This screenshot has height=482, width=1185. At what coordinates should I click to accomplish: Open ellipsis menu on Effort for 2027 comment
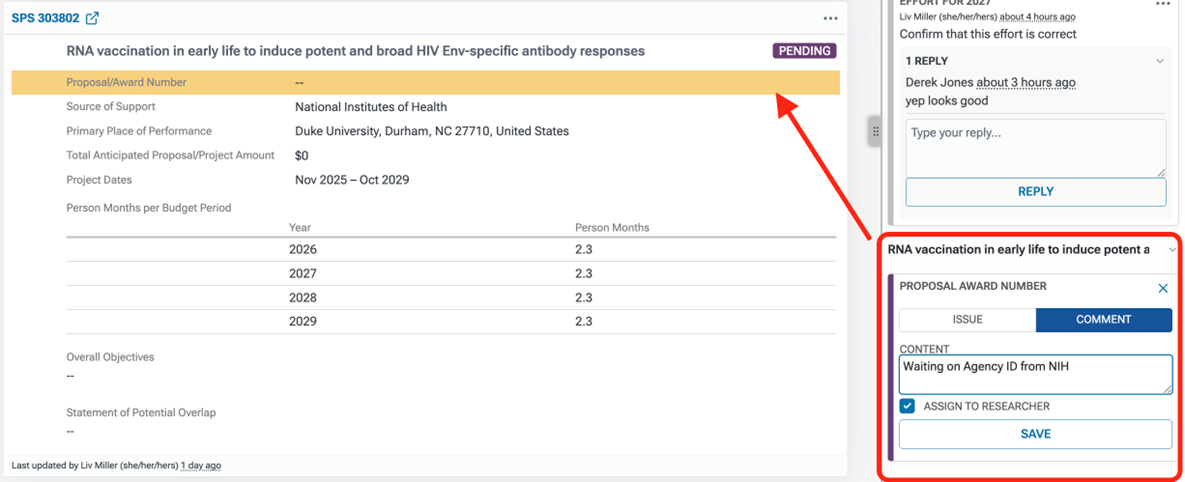click(x=1161, y=4)
